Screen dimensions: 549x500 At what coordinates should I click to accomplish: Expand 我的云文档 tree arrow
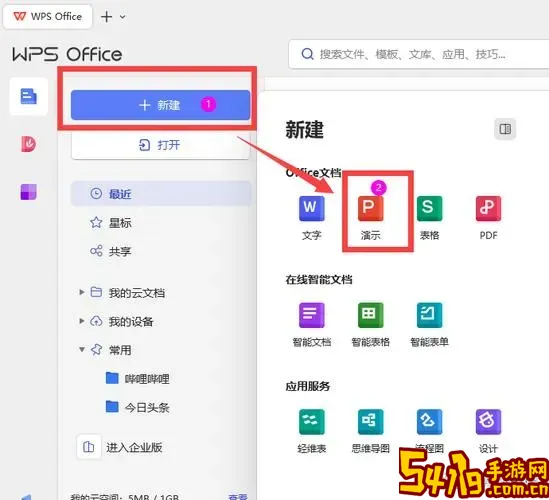[x=82, y=292]
